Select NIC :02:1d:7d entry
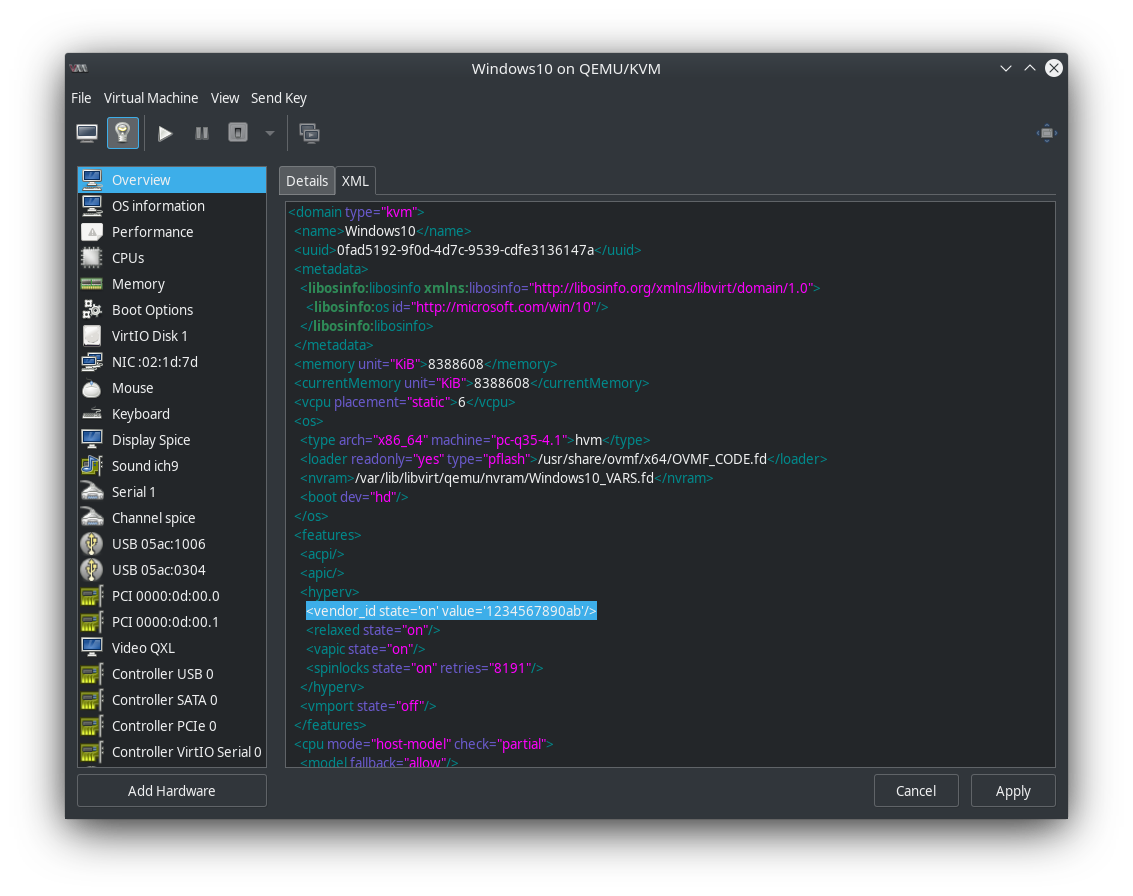This screenshot has width=1133, height=896. [x=172, y=362]
